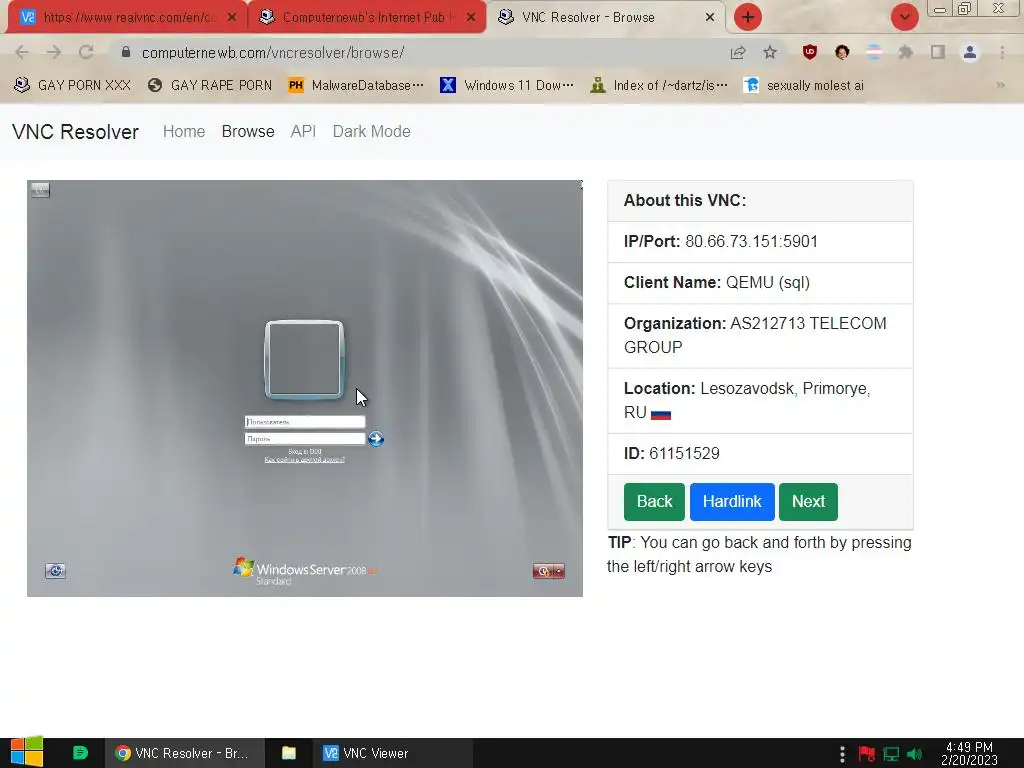Click the share page icon in the address bar

coord(738,52)
